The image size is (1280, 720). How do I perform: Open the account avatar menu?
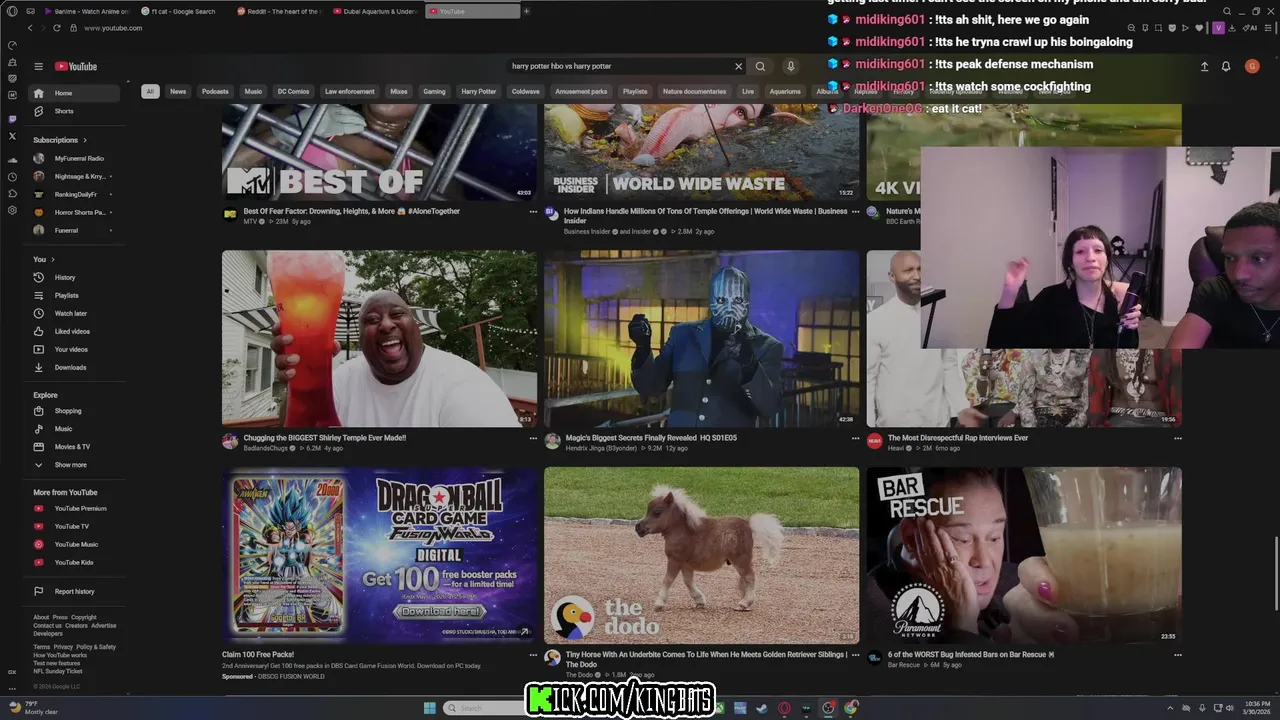[x=1252, y=66]
